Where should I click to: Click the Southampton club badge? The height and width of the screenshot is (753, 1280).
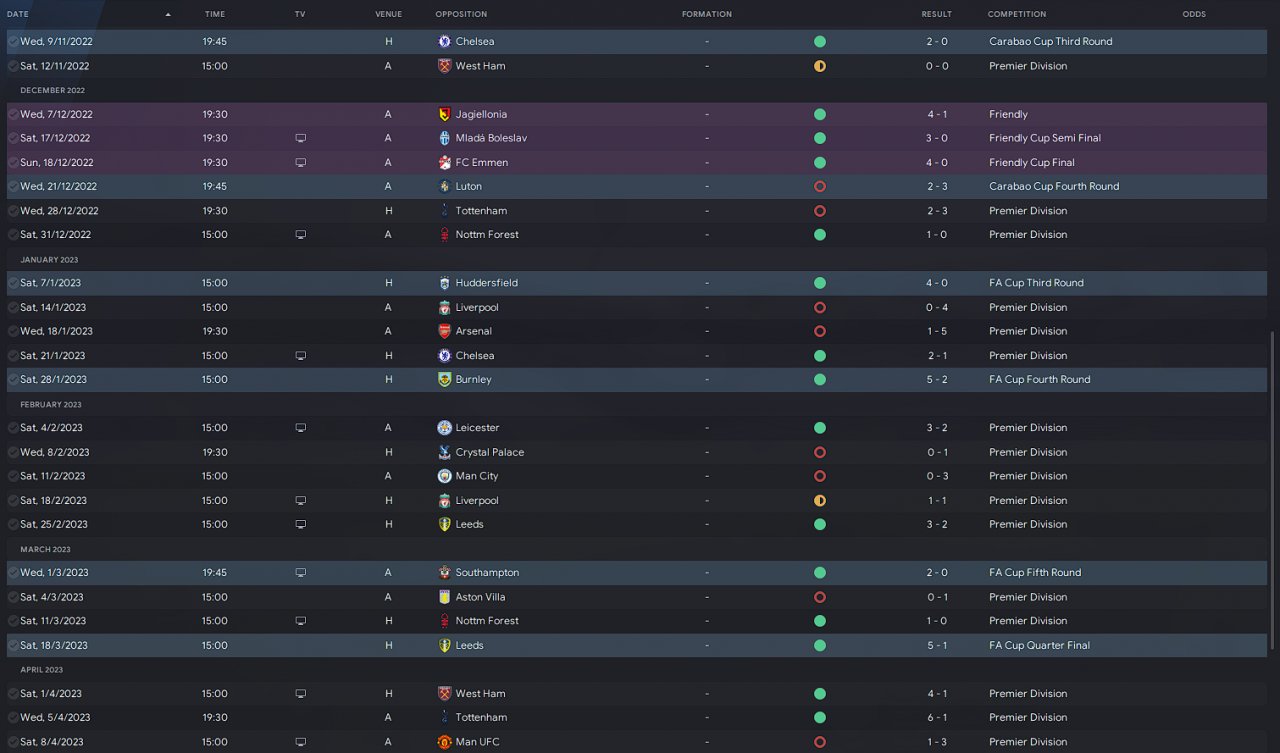pos(444,573)
